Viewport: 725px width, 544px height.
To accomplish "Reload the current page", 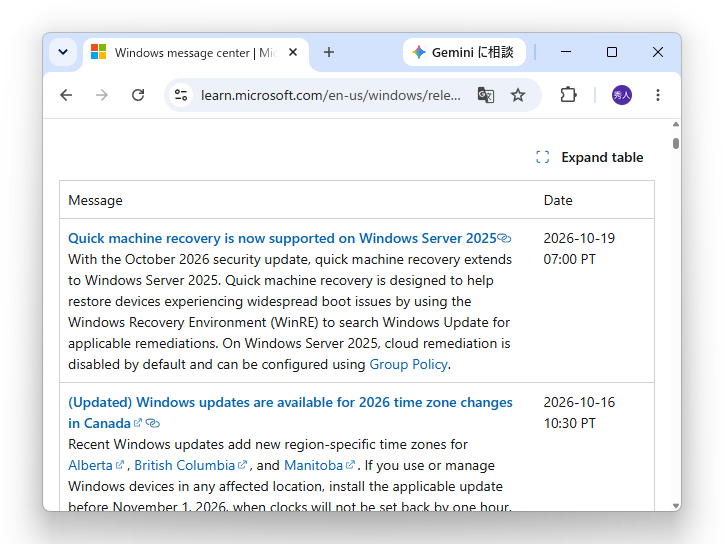I will (x=138, y=95).
